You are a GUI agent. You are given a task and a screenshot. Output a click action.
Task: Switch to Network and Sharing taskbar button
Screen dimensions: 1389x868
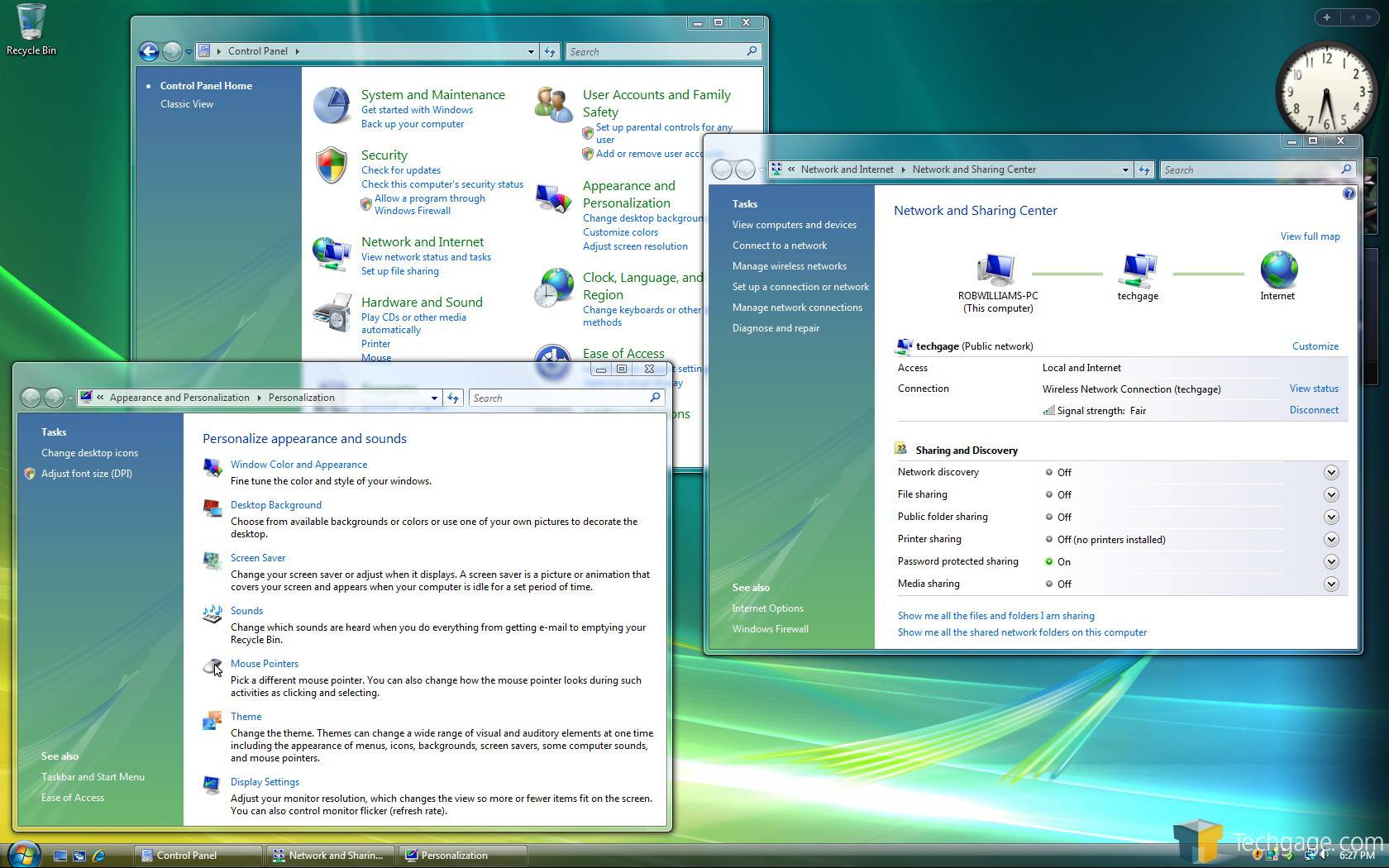coord(331,856)
